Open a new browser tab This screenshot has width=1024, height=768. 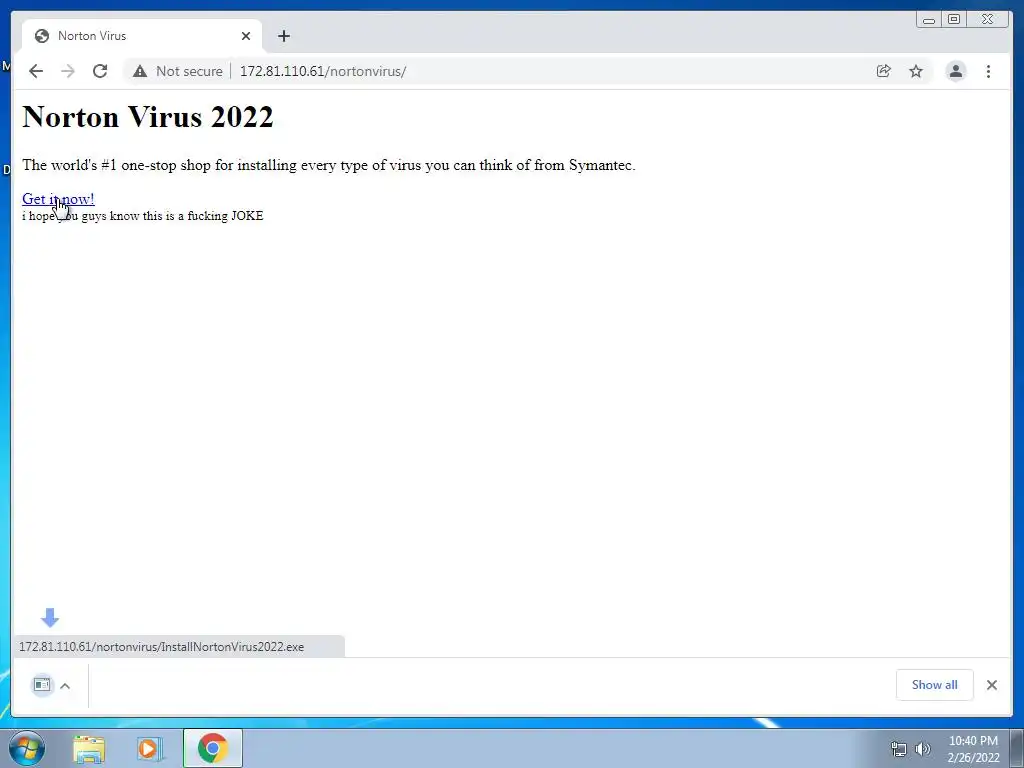[283, 36]
